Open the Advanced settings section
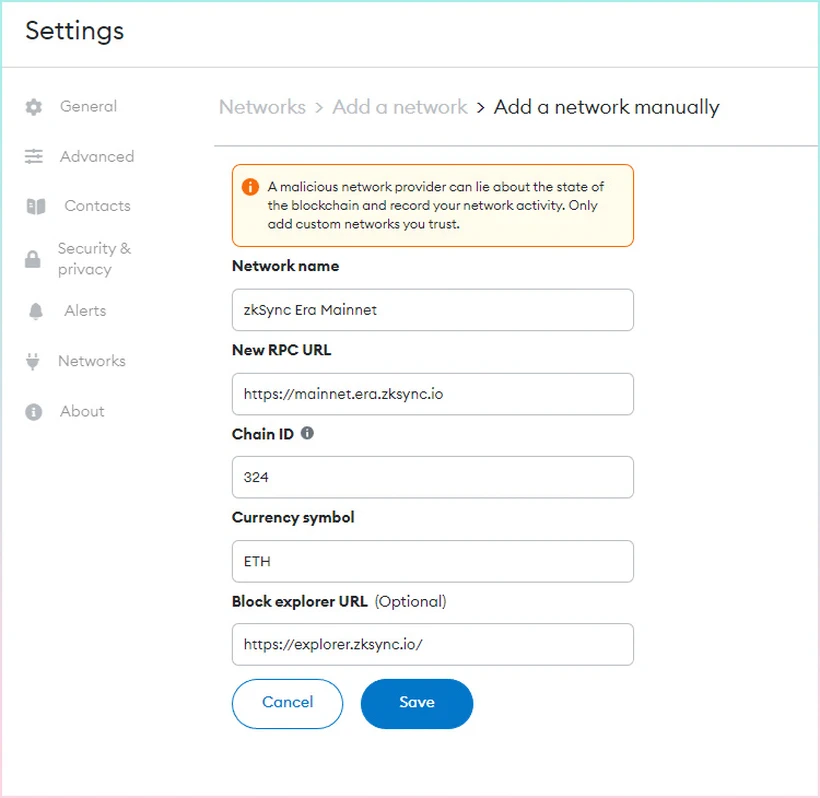Screen dimensions: 820x798 (96, 157)
